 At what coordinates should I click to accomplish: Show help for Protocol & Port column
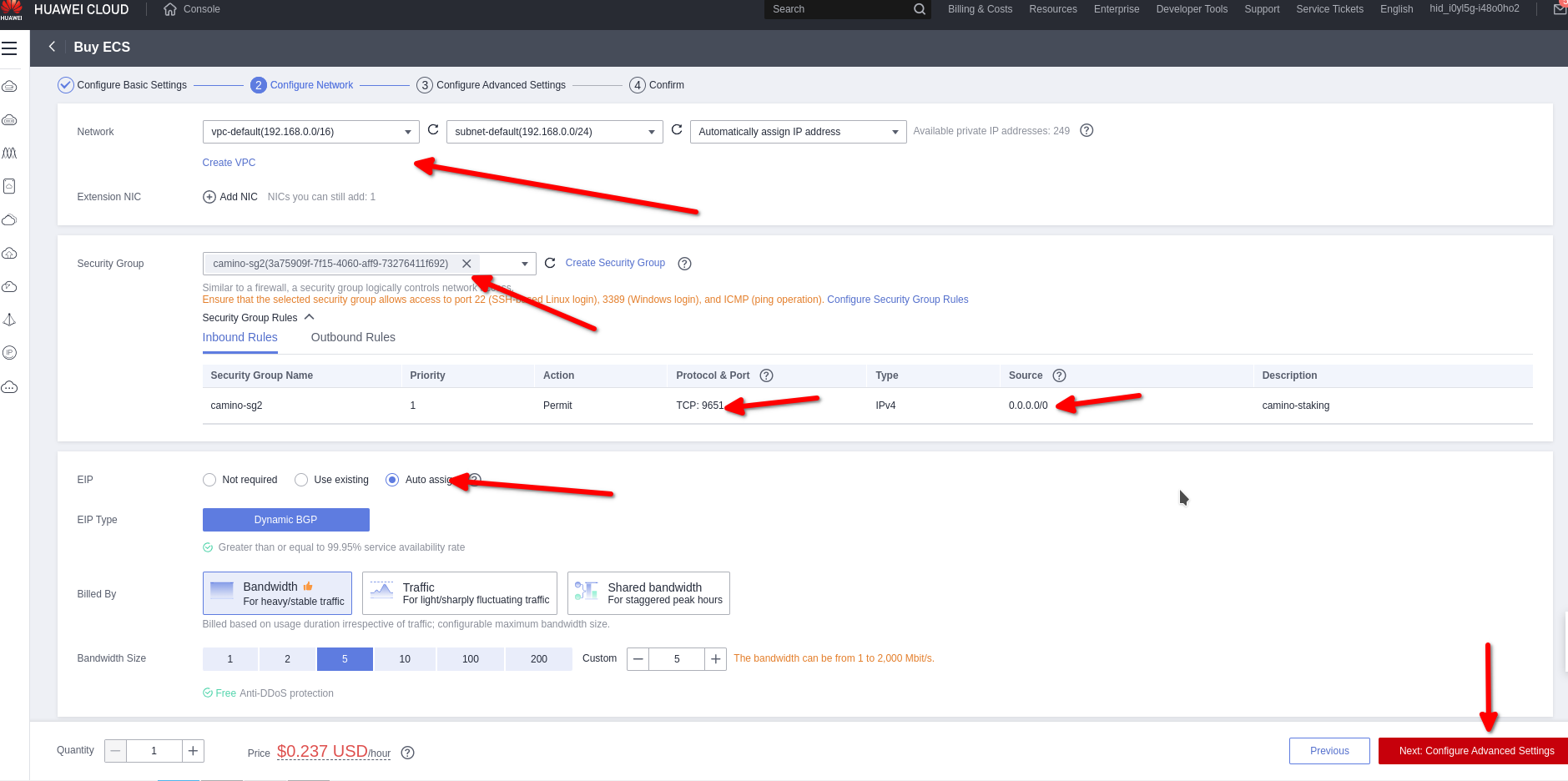(766, 375)
